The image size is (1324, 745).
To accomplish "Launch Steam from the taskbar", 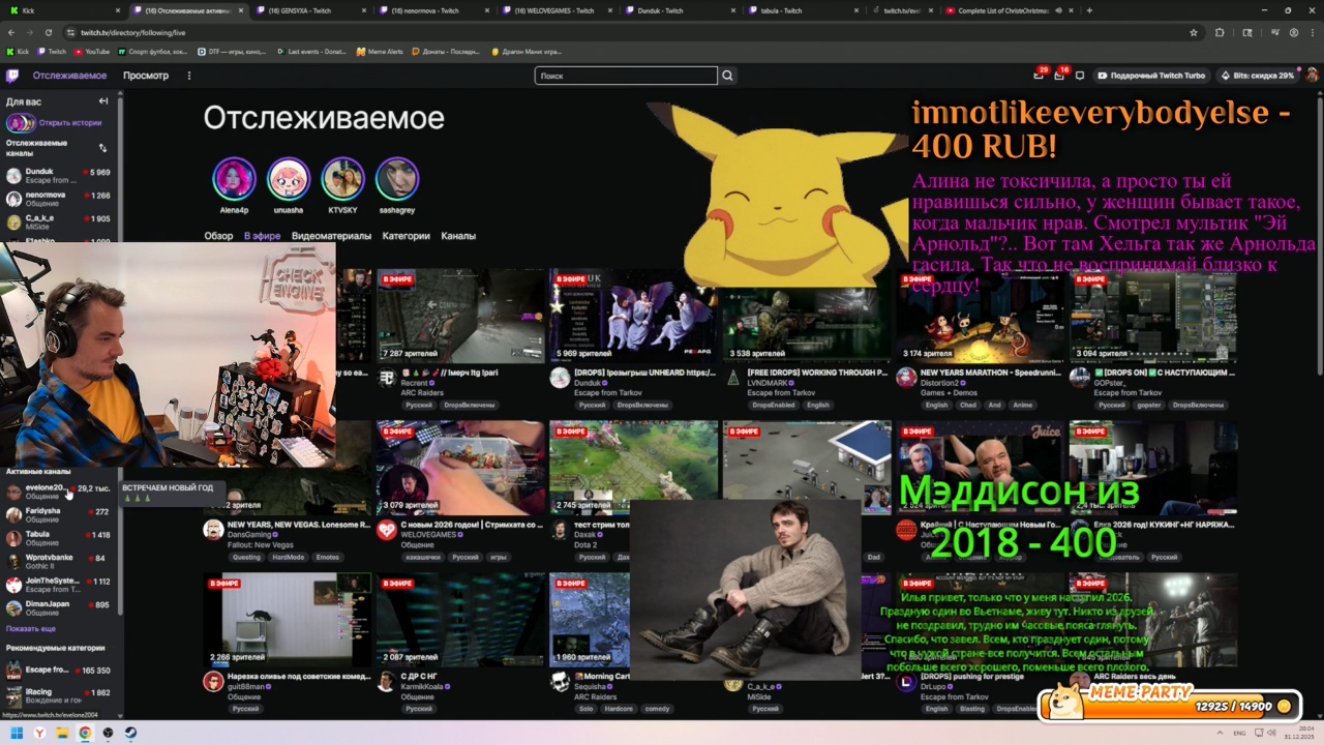I will point(131,733).
